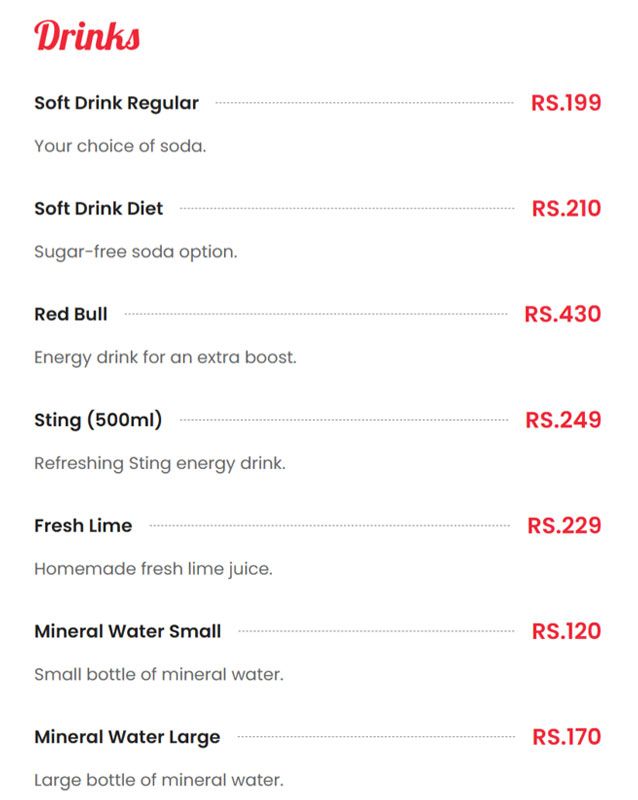Select the Soft Drink Diet item

(x=99, y=208)
